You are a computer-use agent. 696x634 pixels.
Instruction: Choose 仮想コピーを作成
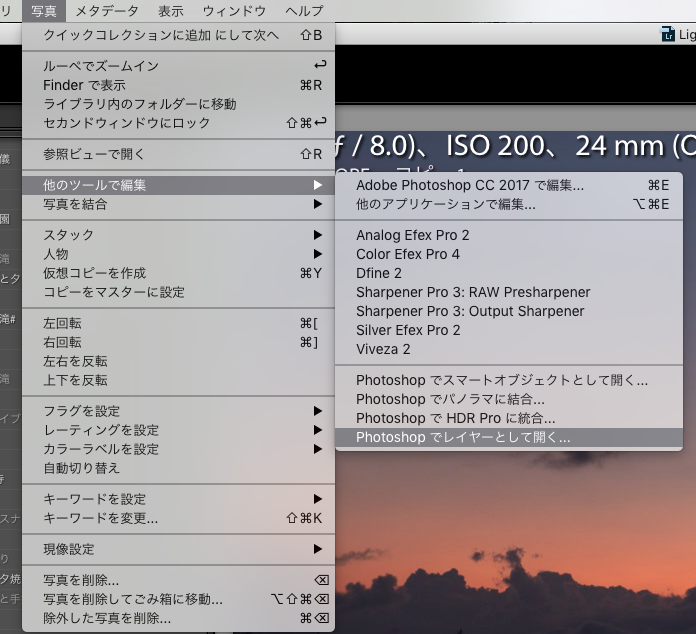point(178,273)
